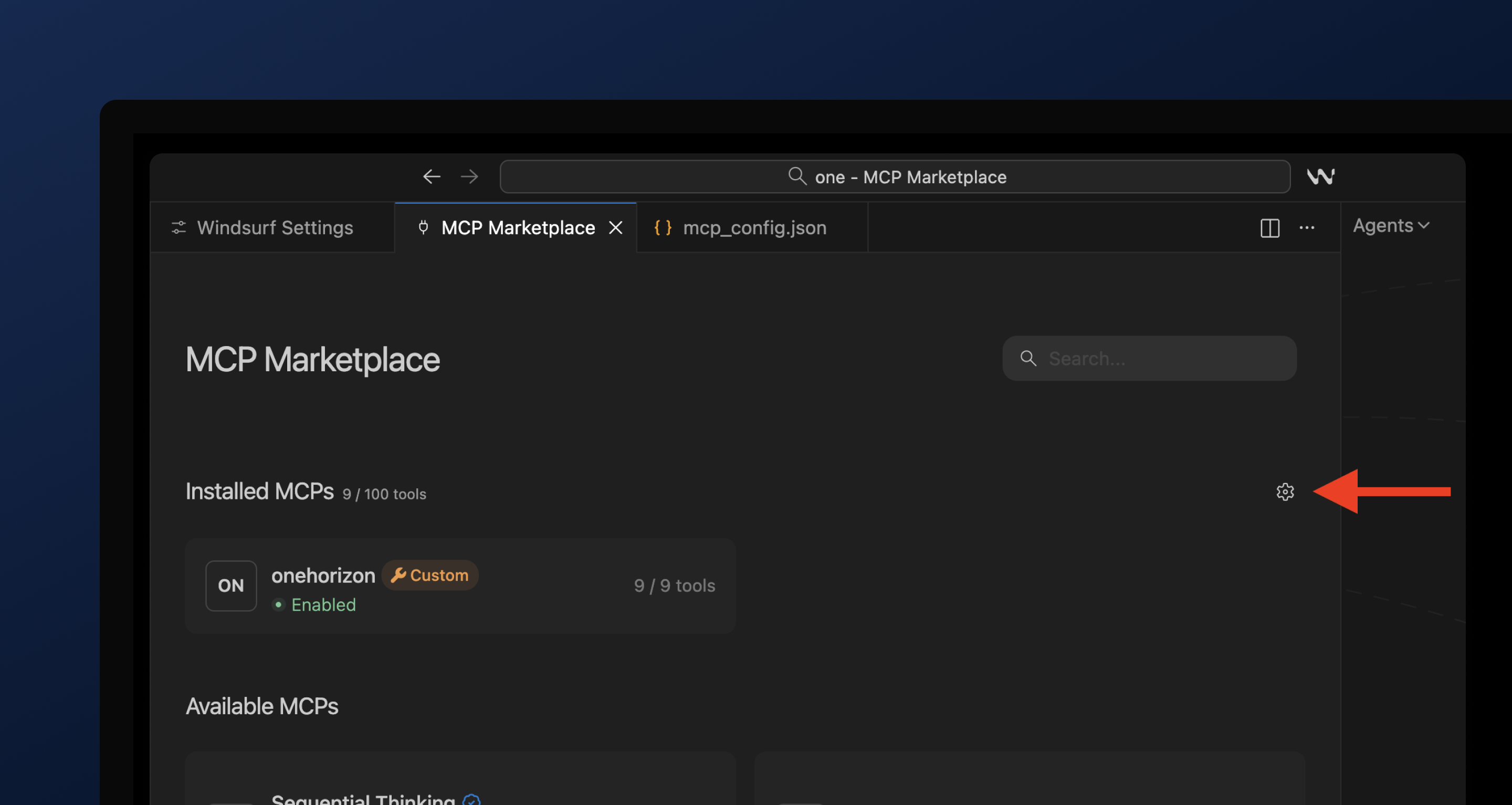The height and width of the screenshot is (805, 1512).
Task: Click the plug icon on MCP Marketplace tab
Action: (423, 227)
